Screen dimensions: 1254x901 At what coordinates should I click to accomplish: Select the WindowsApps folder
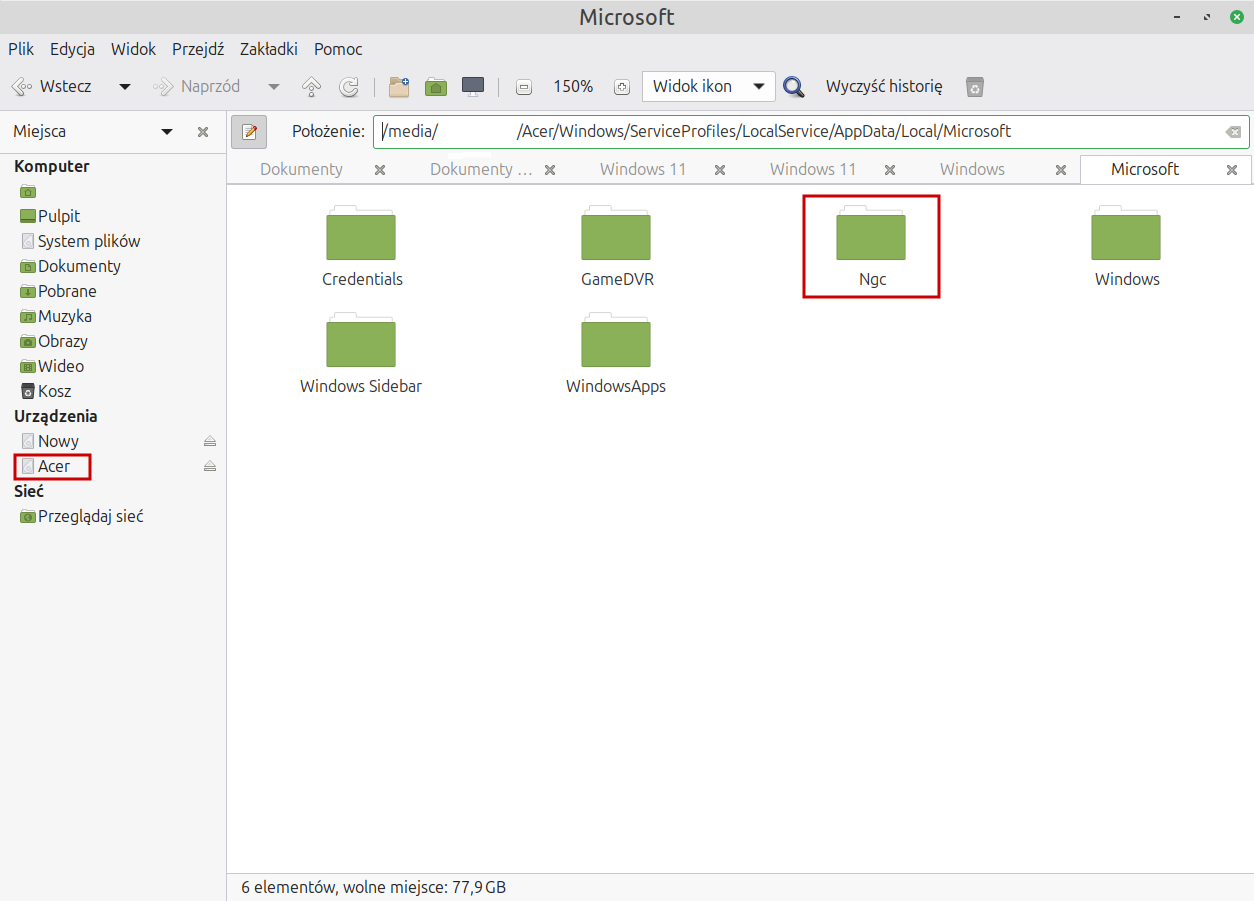pos(616,354)
